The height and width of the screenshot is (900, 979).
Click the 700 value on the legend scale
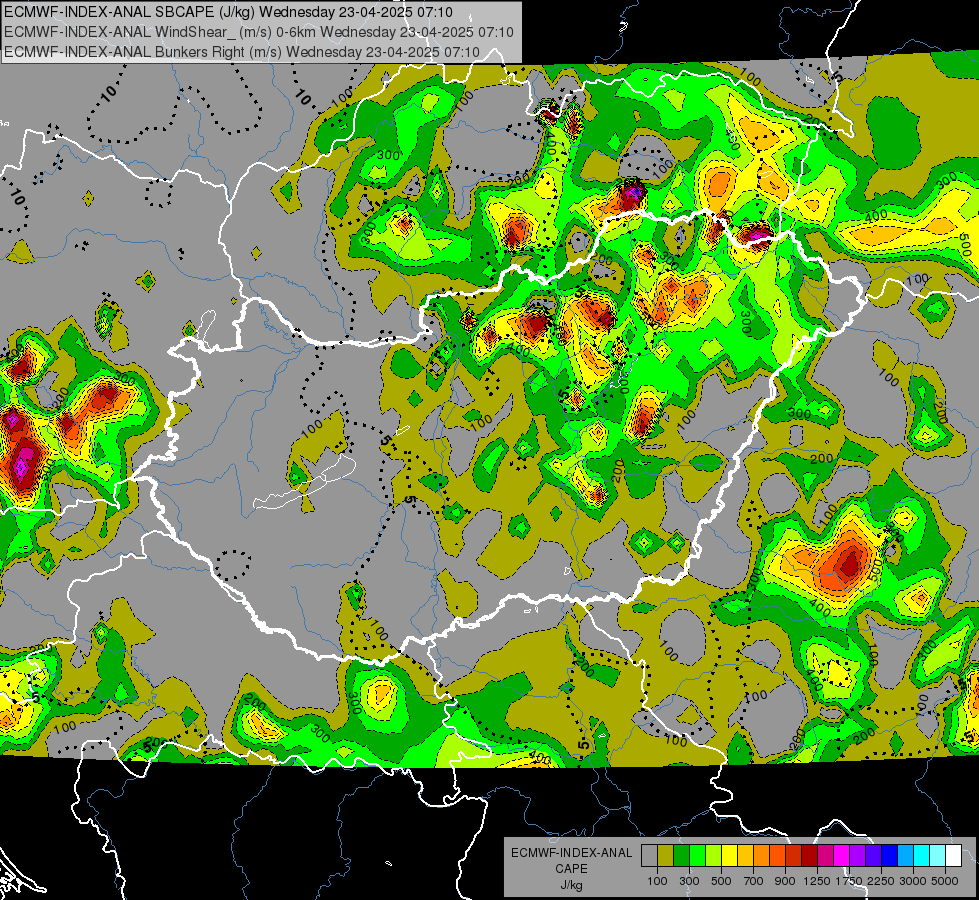click(754, 881)
